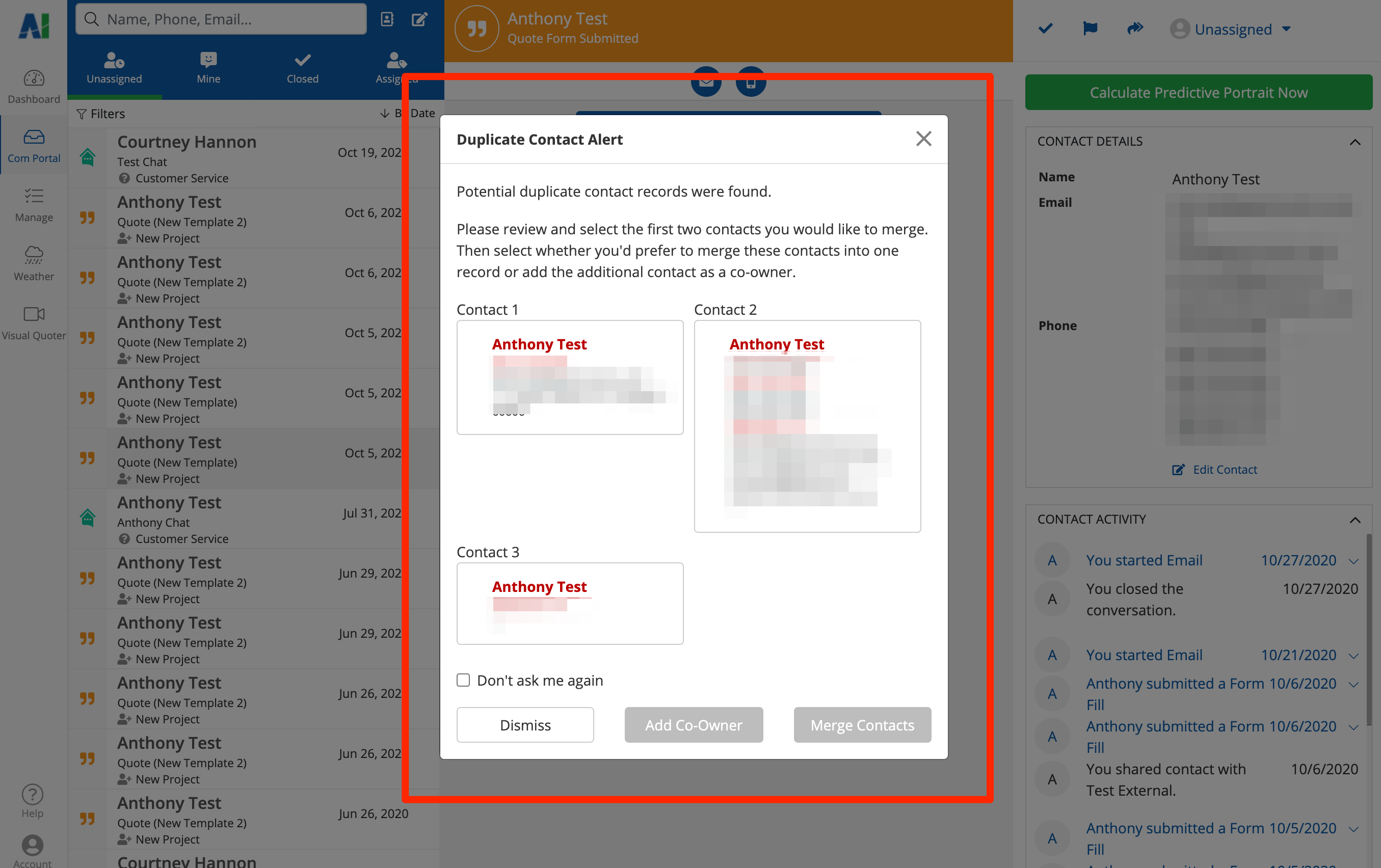Click the forward share arrow icon

click(1134, 28)
